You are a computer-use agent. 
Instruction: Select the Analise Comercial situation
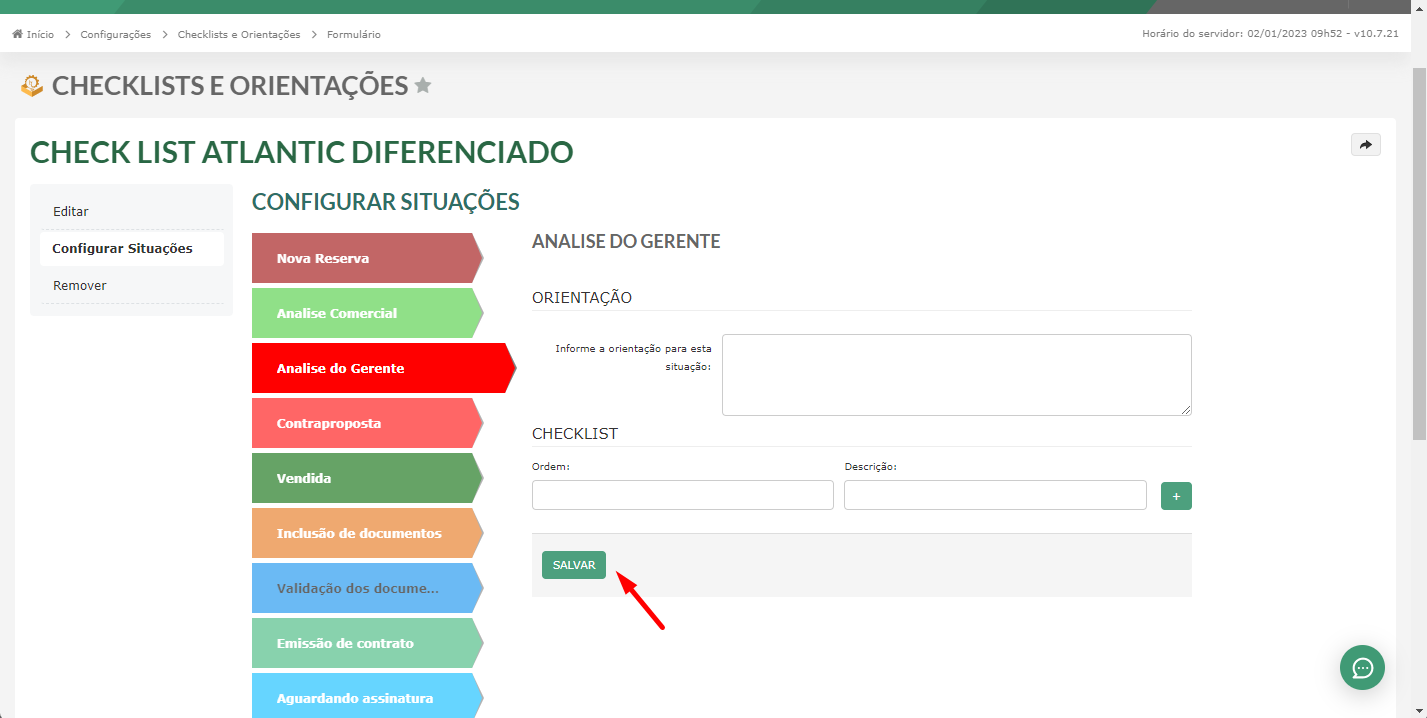(x=367, y=313)
